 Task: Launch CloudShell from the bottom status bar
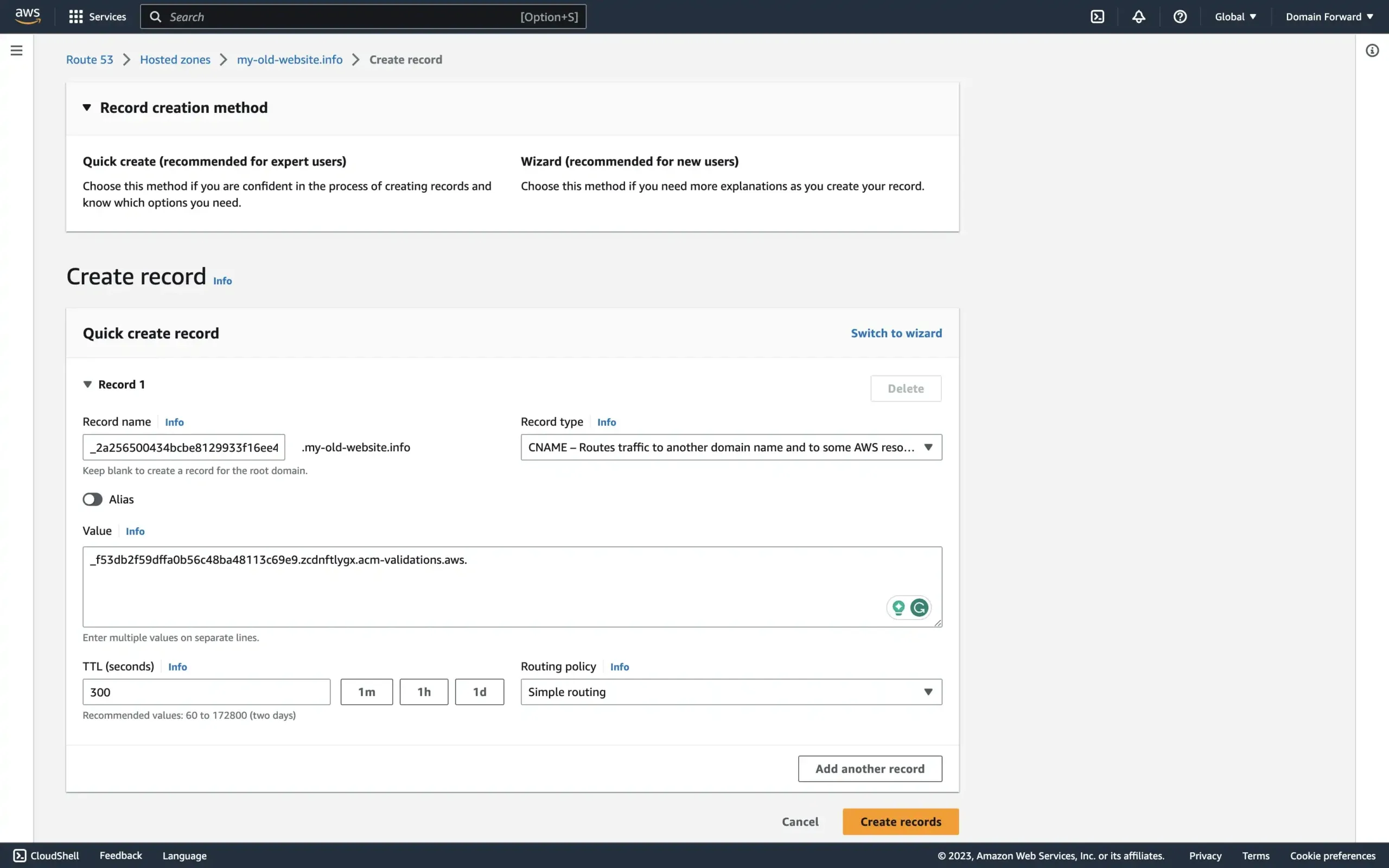[x=47, y=855]
